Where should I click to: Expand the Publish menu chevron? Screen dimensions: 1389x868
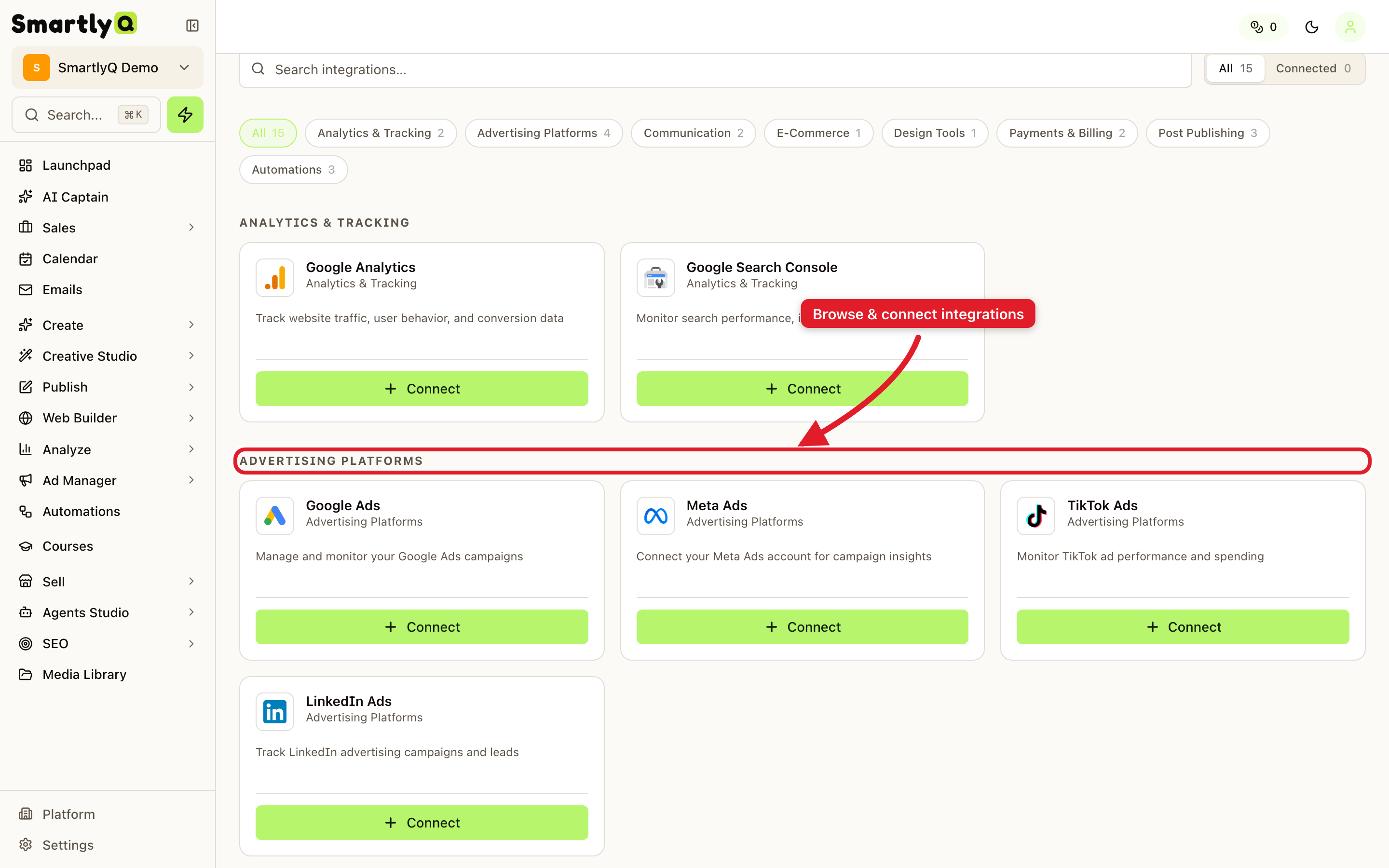191,388
